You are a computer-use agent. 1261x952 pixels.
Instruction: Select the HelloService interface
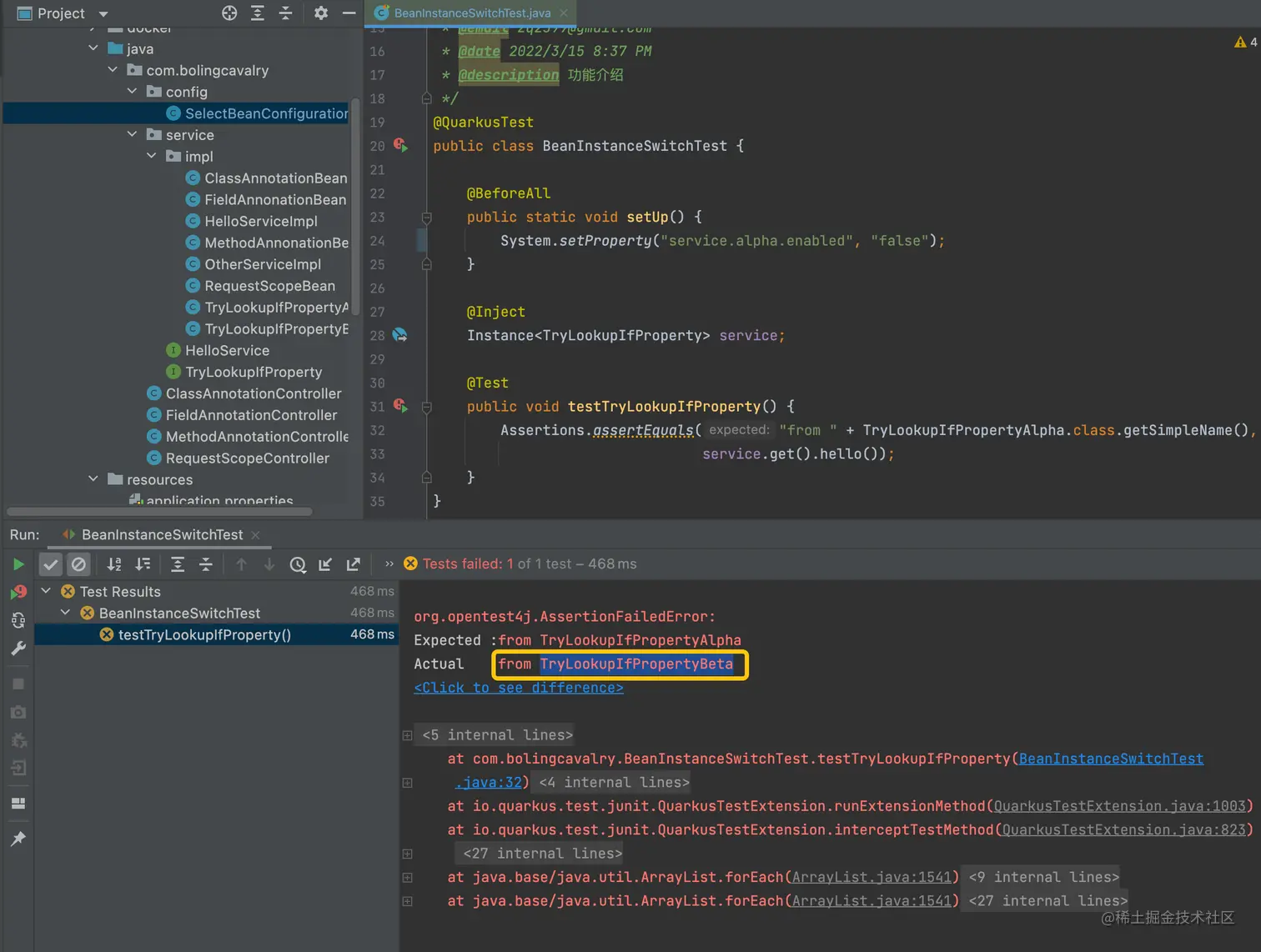click(x=218, y=350)
